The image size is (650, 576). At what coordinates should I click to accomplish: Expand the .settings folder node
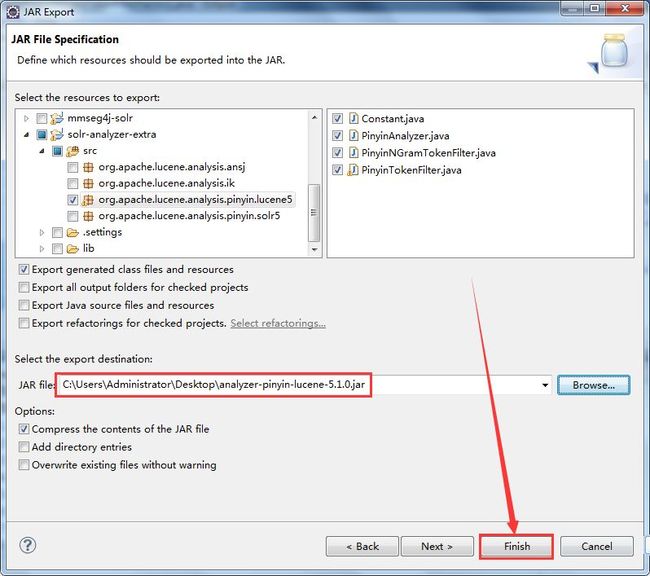[x=42, y=233]
